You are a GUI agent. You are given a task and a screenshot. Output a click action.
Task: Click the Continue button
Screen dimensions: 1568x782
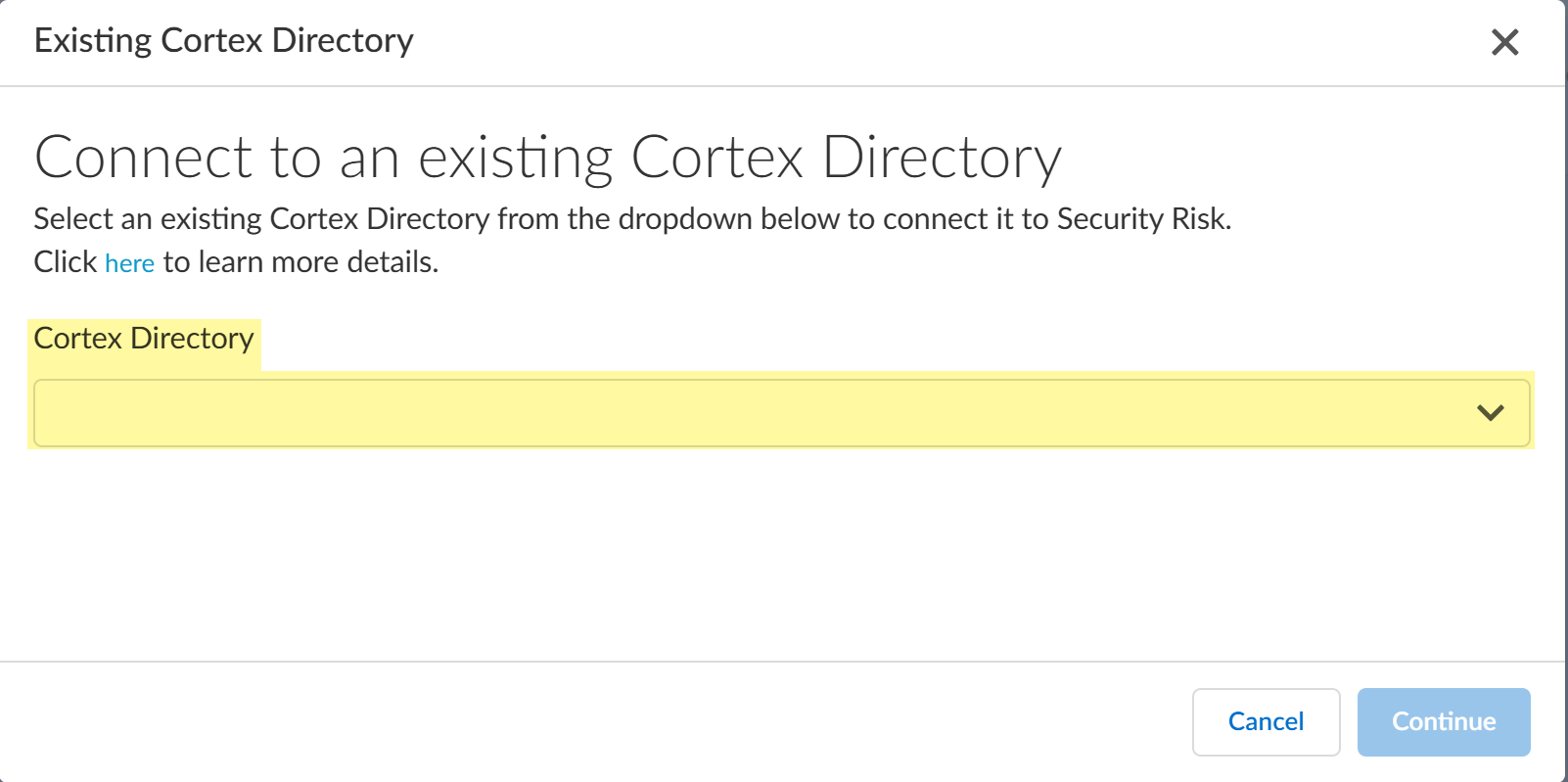(1443, 721)
